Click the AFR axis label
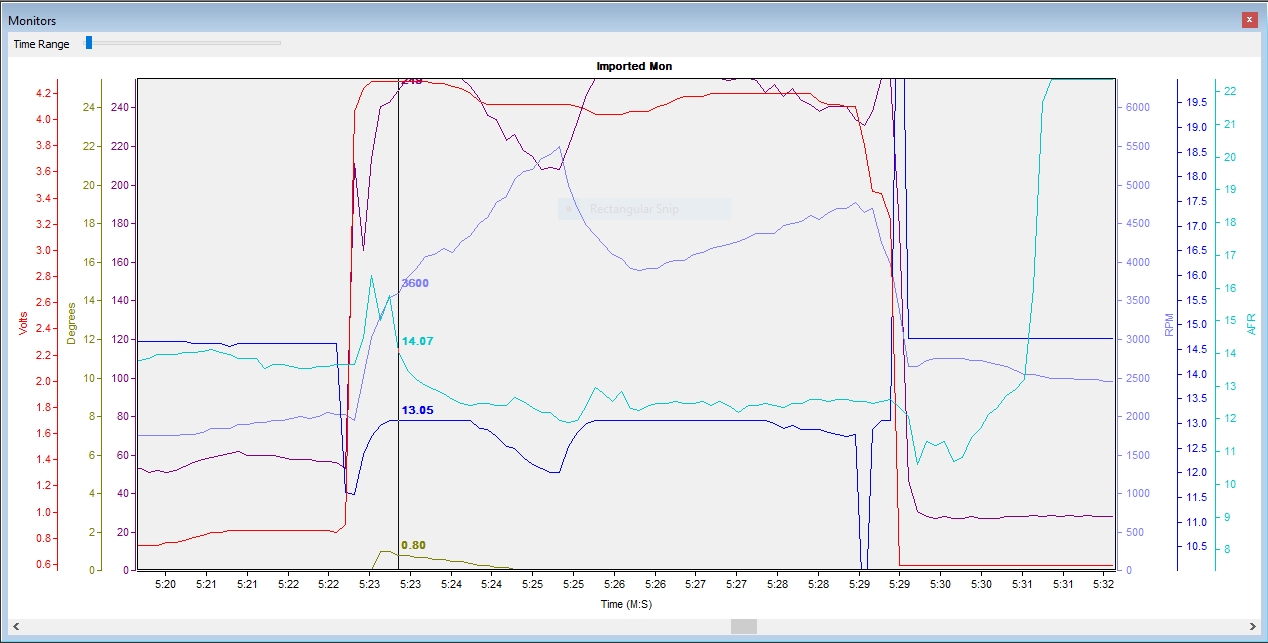This screenshot has width=1268, height=643. click(x=1251, y=324)
